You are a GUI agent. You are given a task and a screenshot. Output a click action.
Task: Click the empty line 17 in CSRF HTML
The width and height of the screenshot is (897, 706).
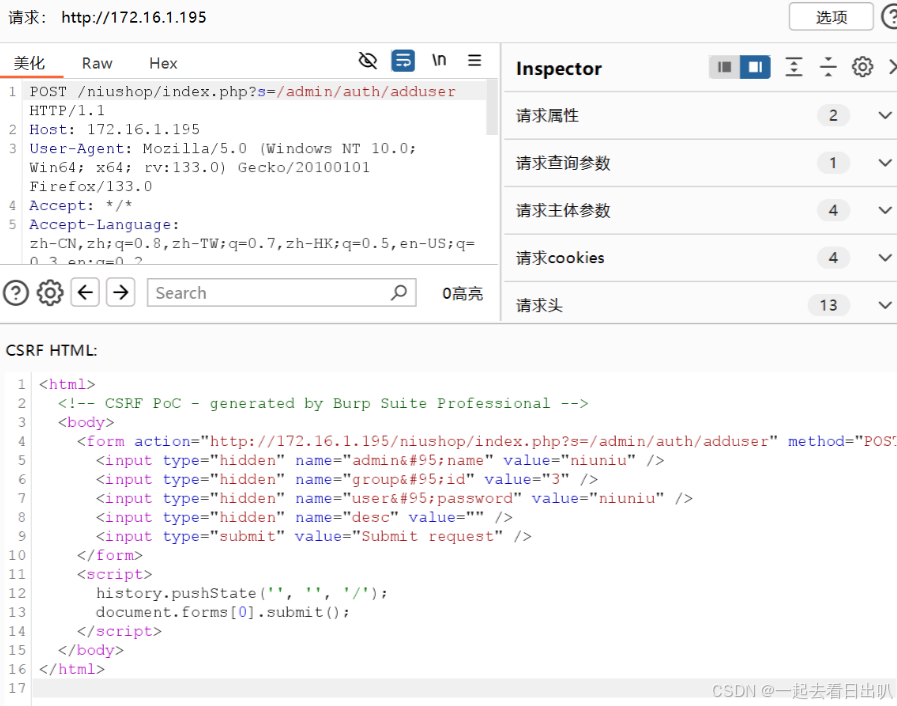(463, 688)
